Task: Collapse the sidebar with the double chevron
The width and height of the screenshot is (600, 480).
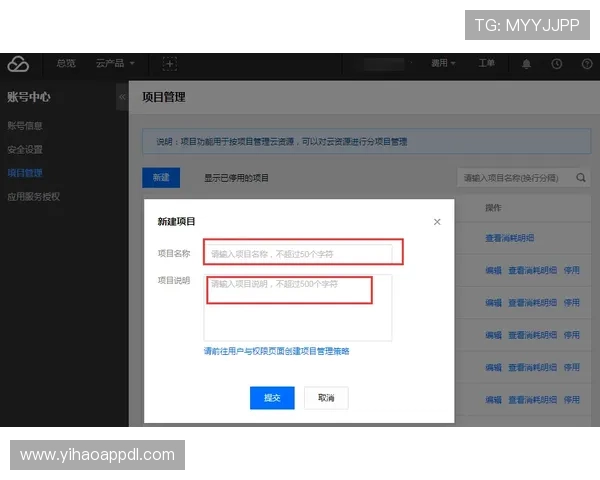Action: 122,97
